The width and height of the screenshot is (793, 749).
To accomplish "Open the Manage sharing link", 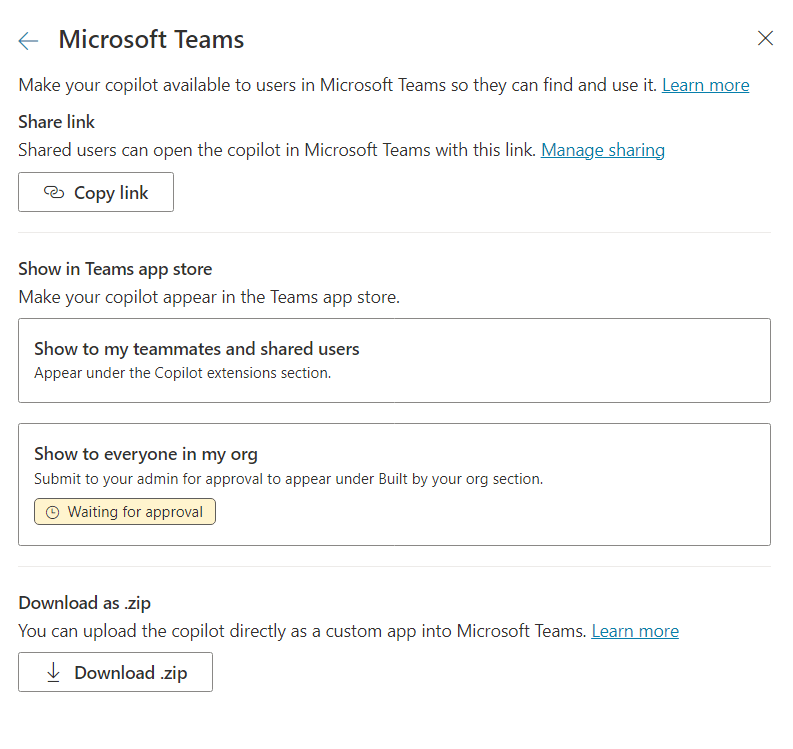I will tap(602, 150).
